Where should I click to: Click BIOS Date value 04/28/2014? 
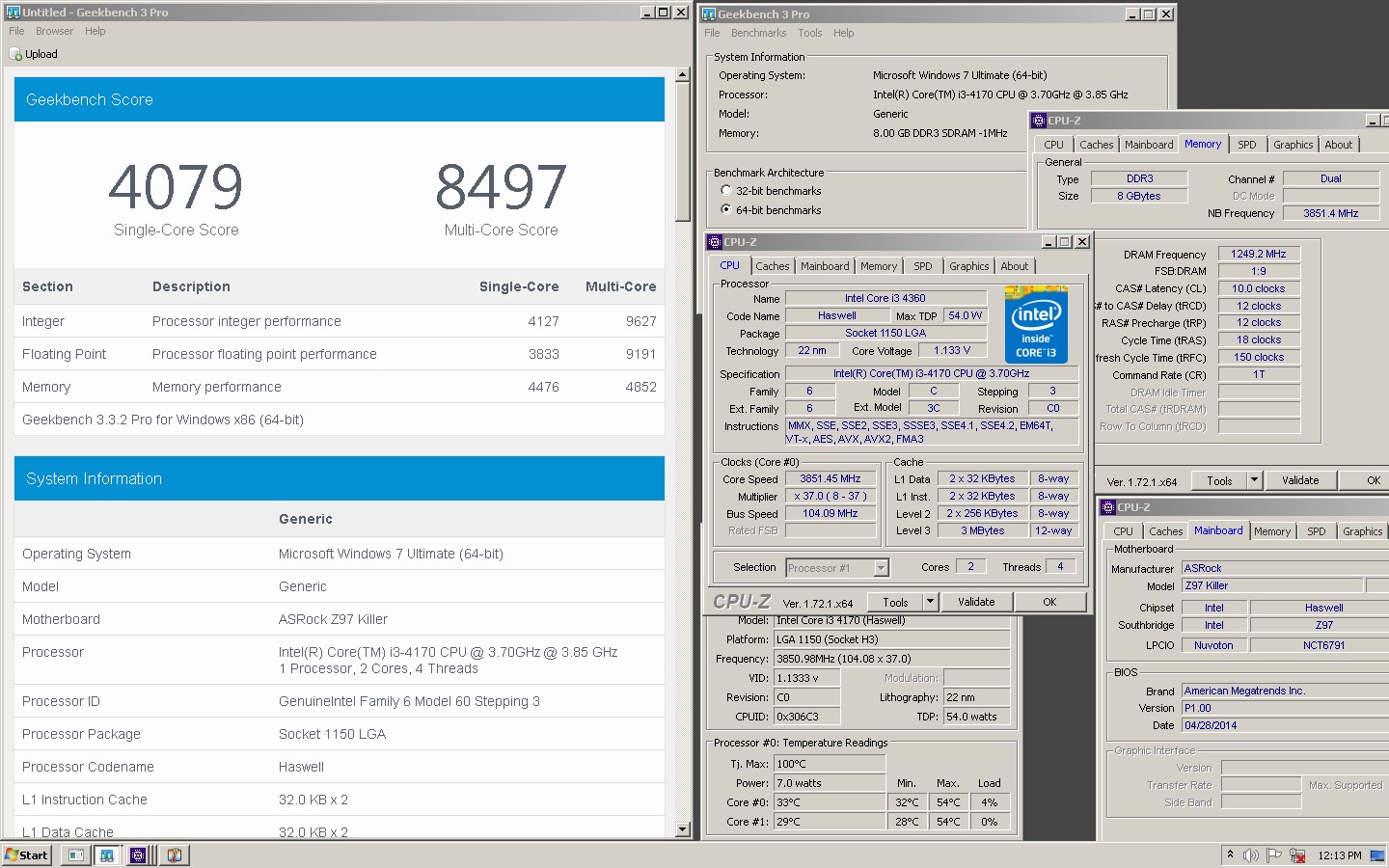point(1285,726)
